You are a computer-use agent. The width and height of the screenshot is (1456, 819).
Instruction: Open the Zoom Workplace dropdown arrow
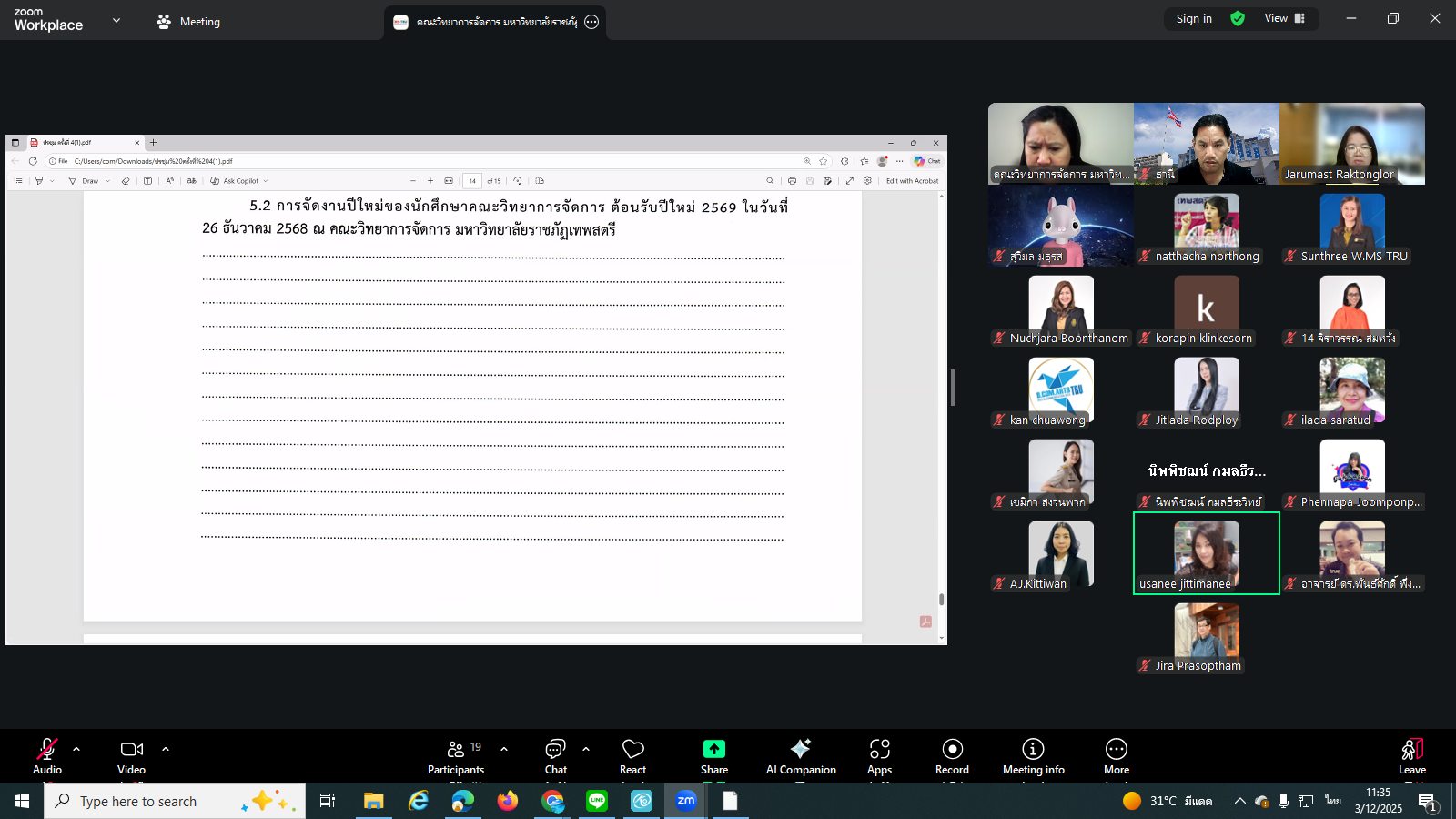[x=116, y=20]
